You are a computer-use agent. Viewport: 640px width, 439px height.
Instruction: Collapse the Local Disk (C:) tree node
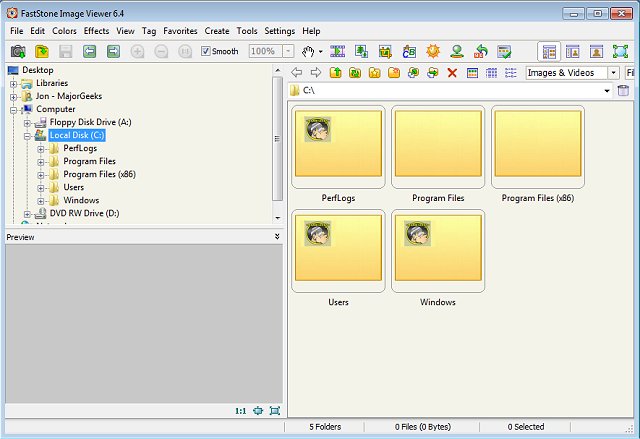[x=28, y=135]
